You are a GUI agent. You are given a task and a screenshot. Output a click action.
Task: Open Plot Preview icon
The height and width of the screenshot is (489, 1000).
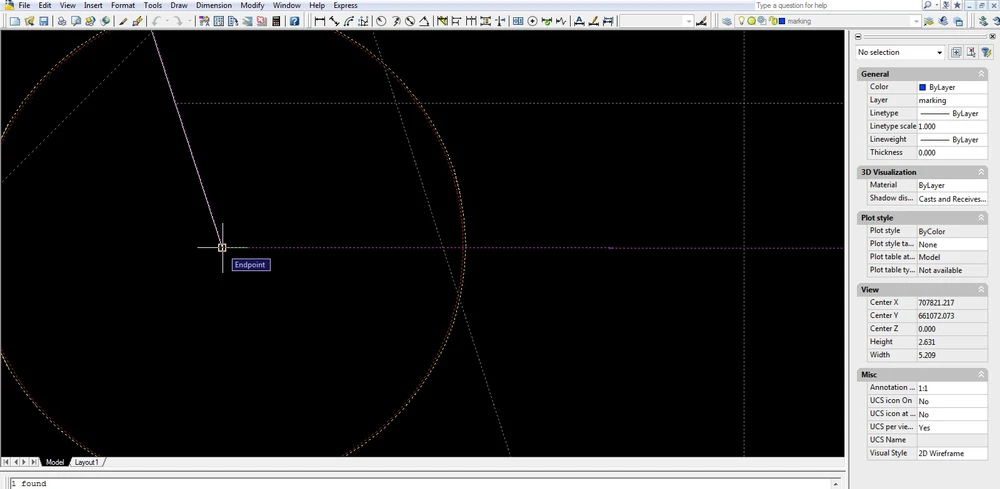click(76, 21)
